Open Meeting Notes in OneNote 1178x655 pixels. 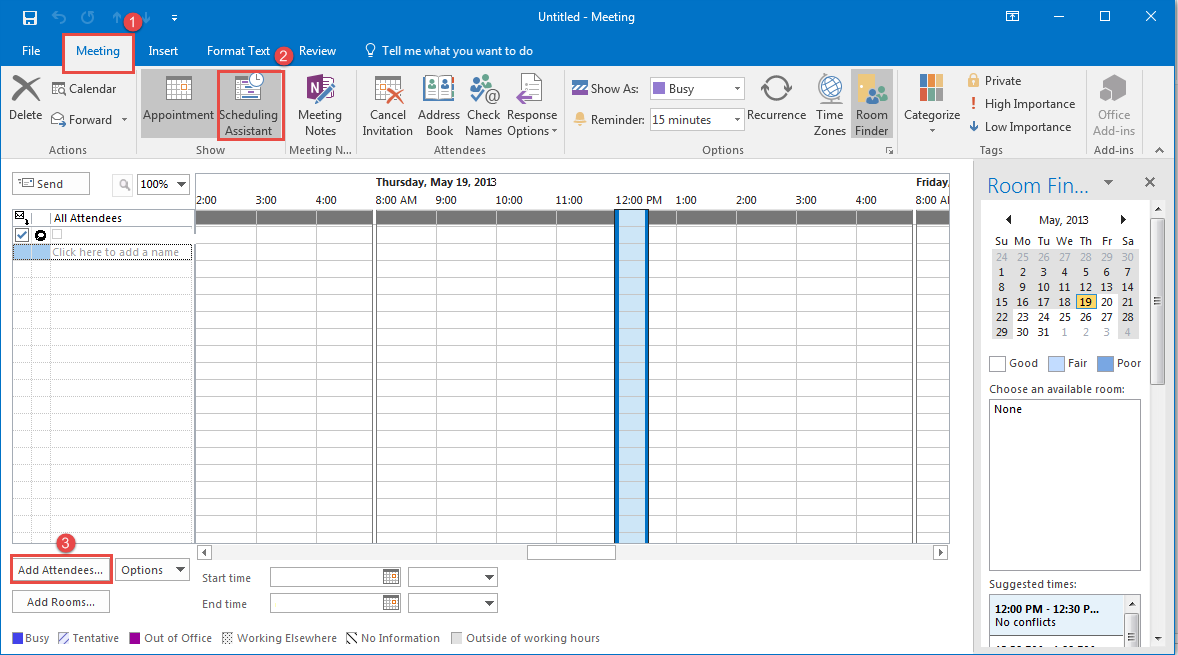coord(320,104)
